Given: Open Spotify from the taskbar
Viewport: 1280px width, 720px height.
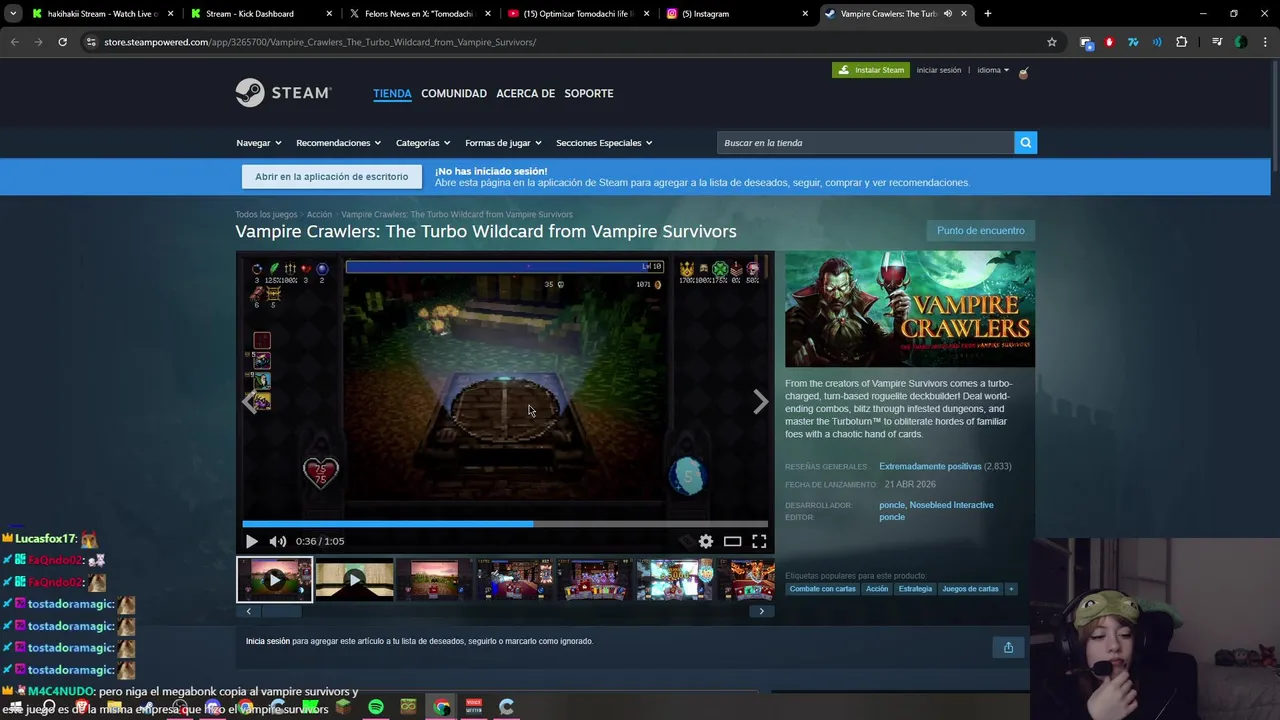Looking at the screenshot, I should [376, 707].
